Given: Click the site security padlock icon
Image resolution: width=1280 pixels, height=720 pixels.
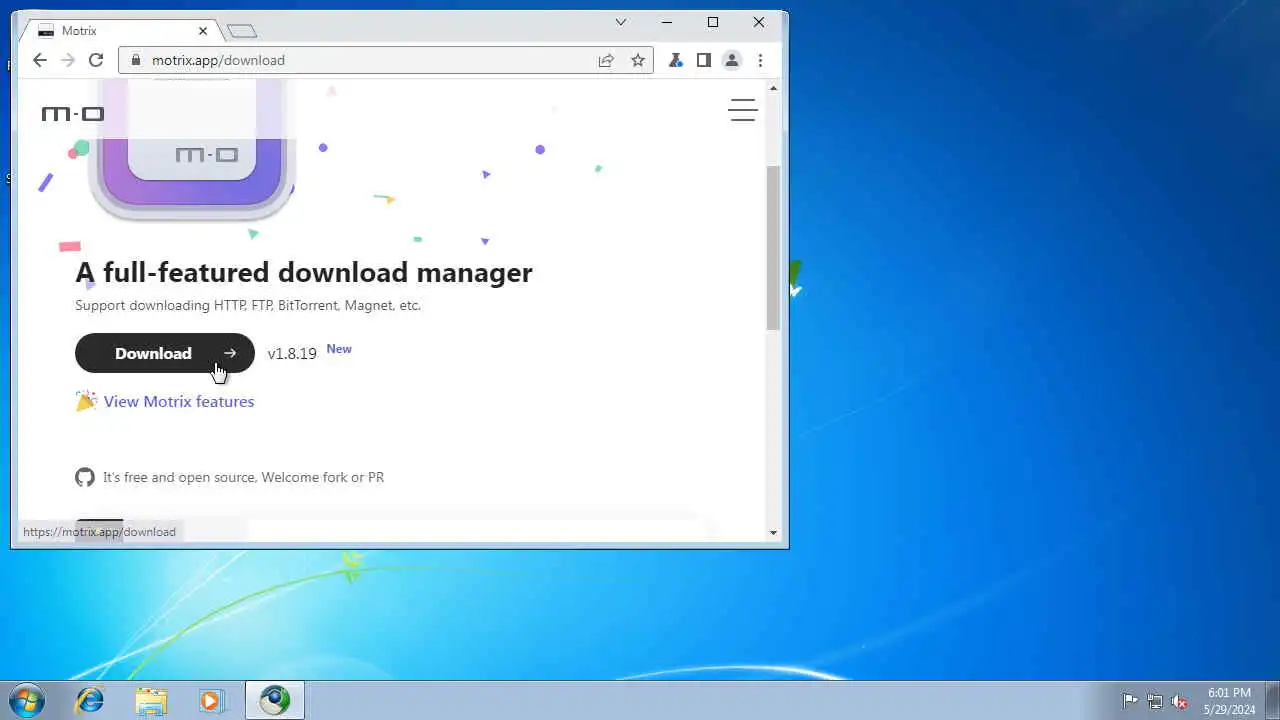Looking at the screenshot, I should point(136,60).
